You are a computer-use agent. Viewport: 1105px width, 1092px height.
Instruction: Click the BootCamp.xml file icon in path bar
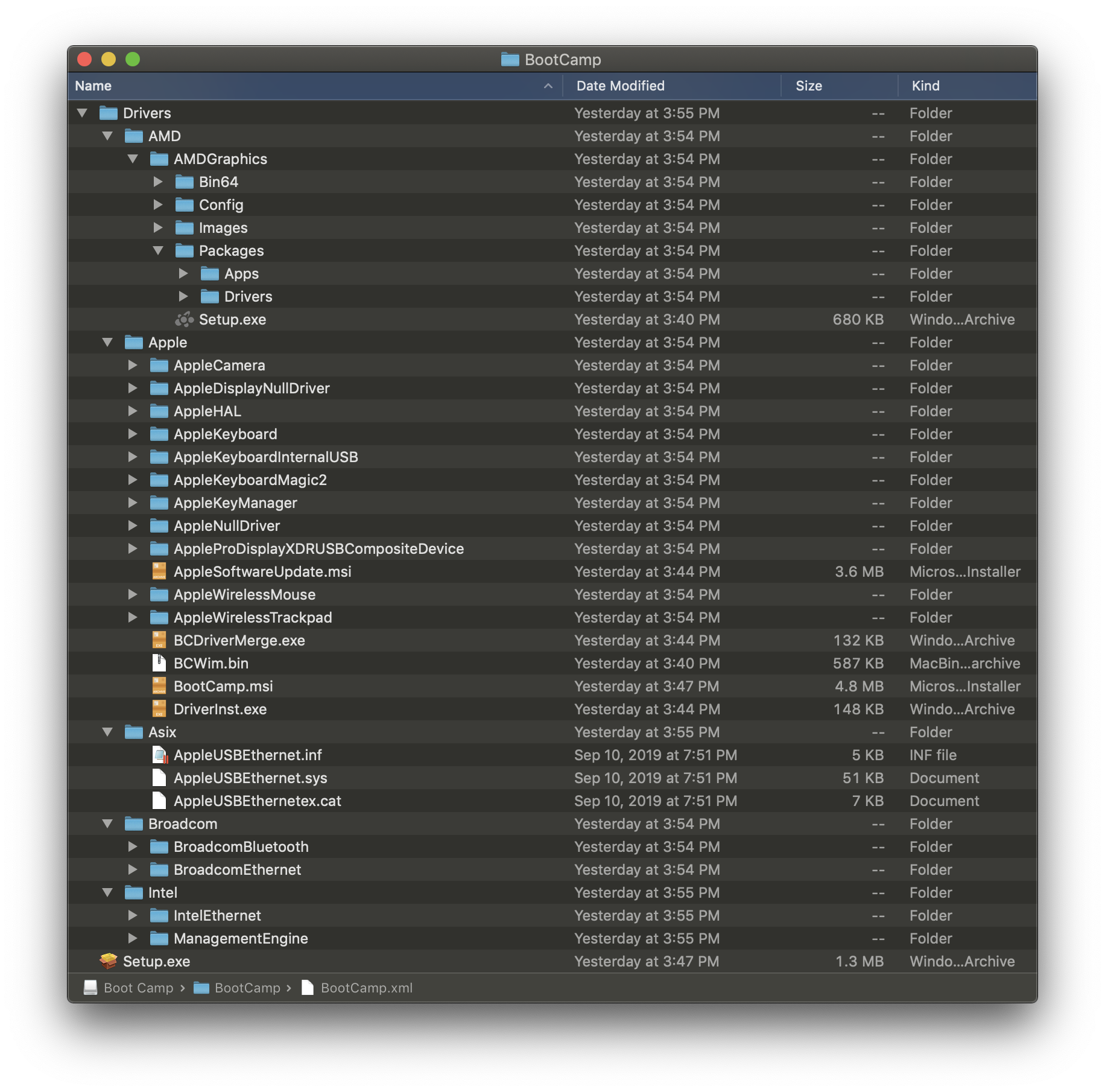click(308, 988)
